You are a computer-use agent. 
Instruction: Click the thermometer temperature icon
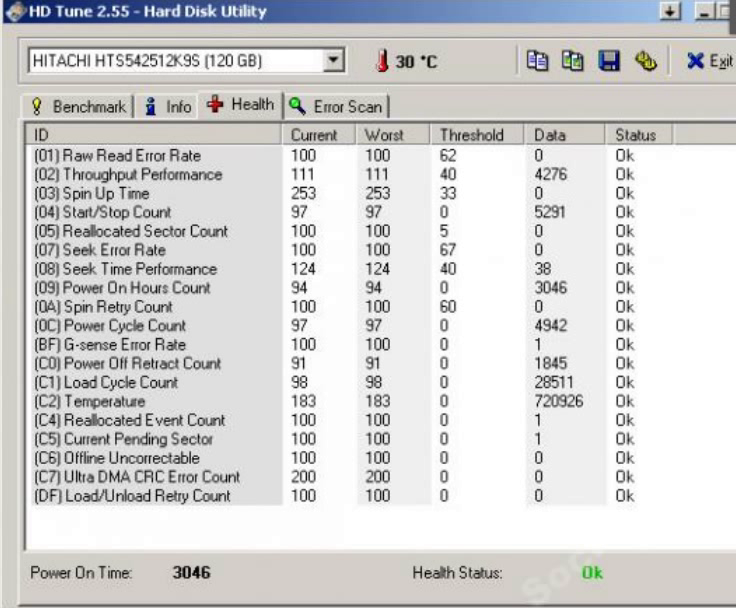[383, 61]
